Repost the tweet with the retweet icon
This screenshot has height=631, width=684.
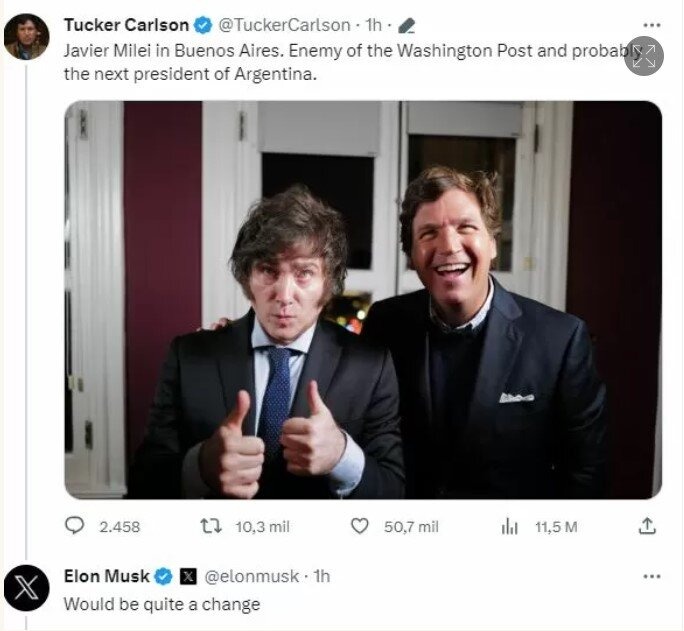click(211, 526)
